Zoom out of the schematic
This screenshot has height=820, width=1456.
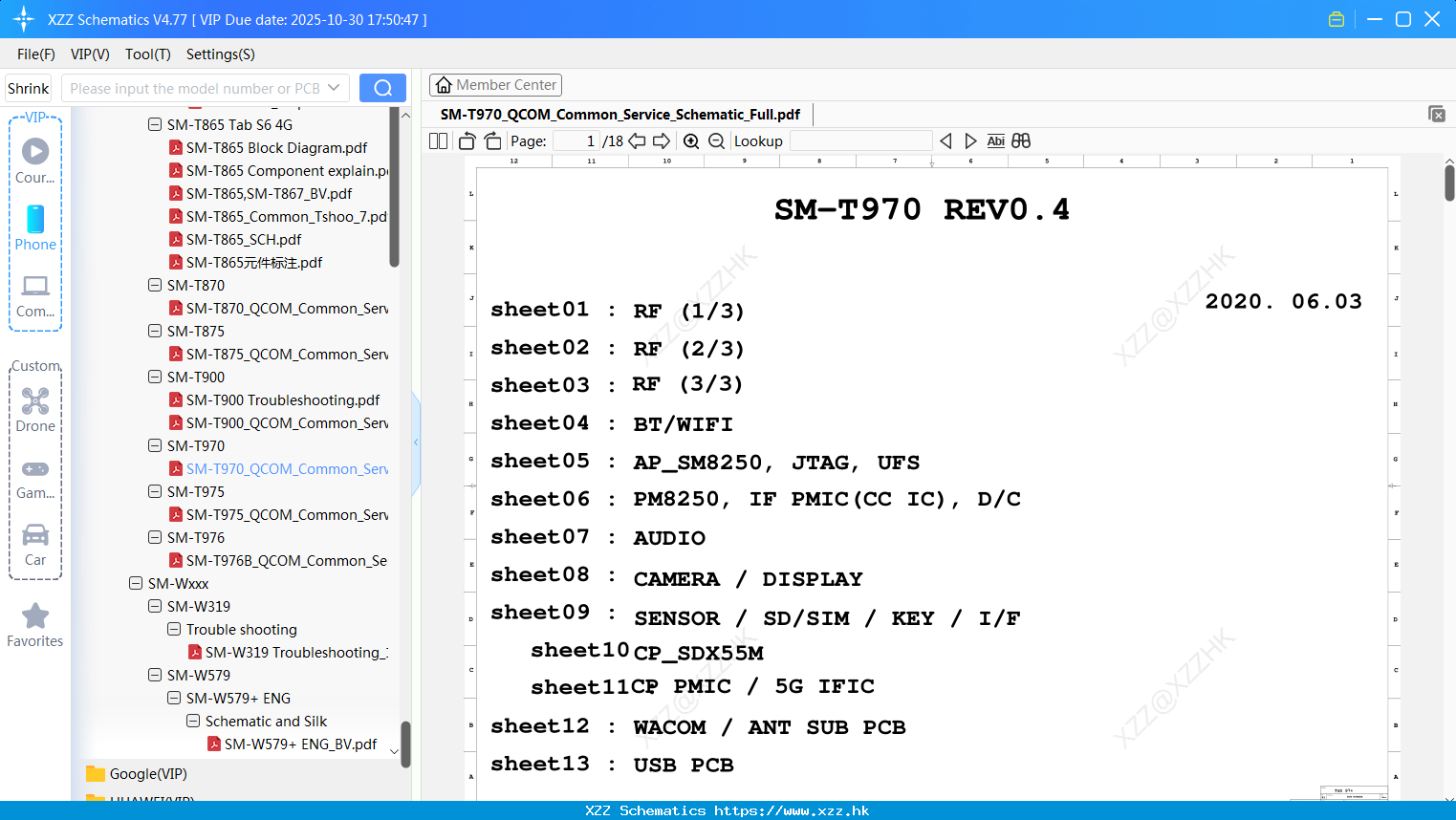(x=716, y=141)
